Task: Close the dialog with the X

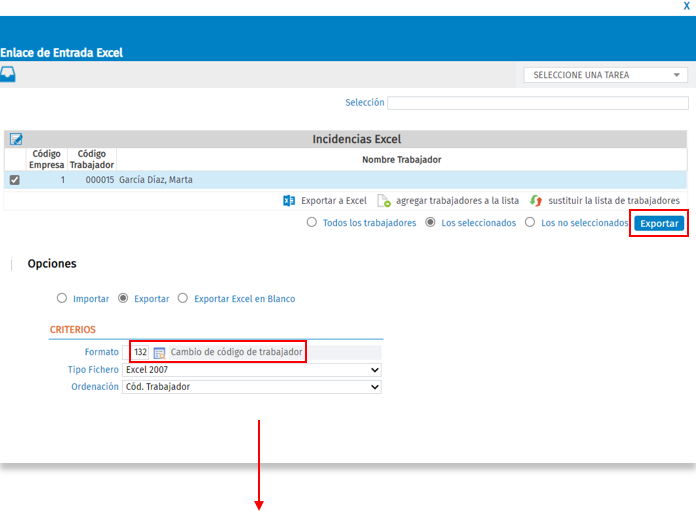Action: pyautogui.click(x=687, y=6)
